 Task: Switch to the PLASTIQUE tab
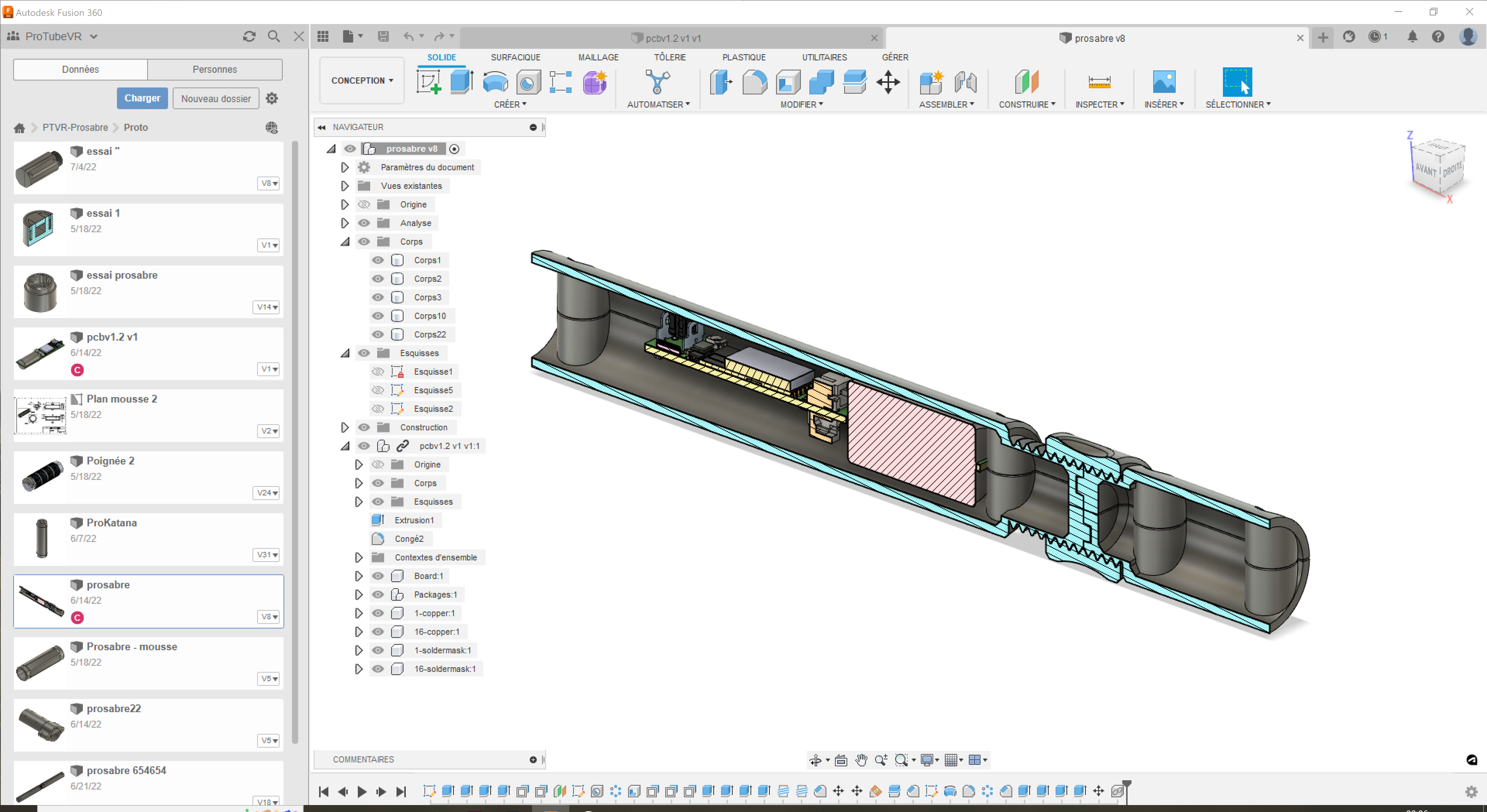[743, 57]
